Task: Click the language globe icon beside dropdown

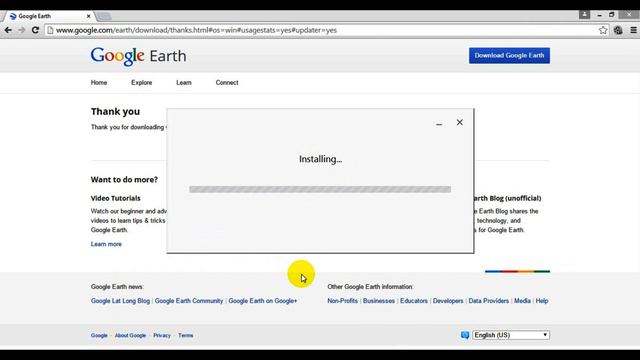Action: 465,335
